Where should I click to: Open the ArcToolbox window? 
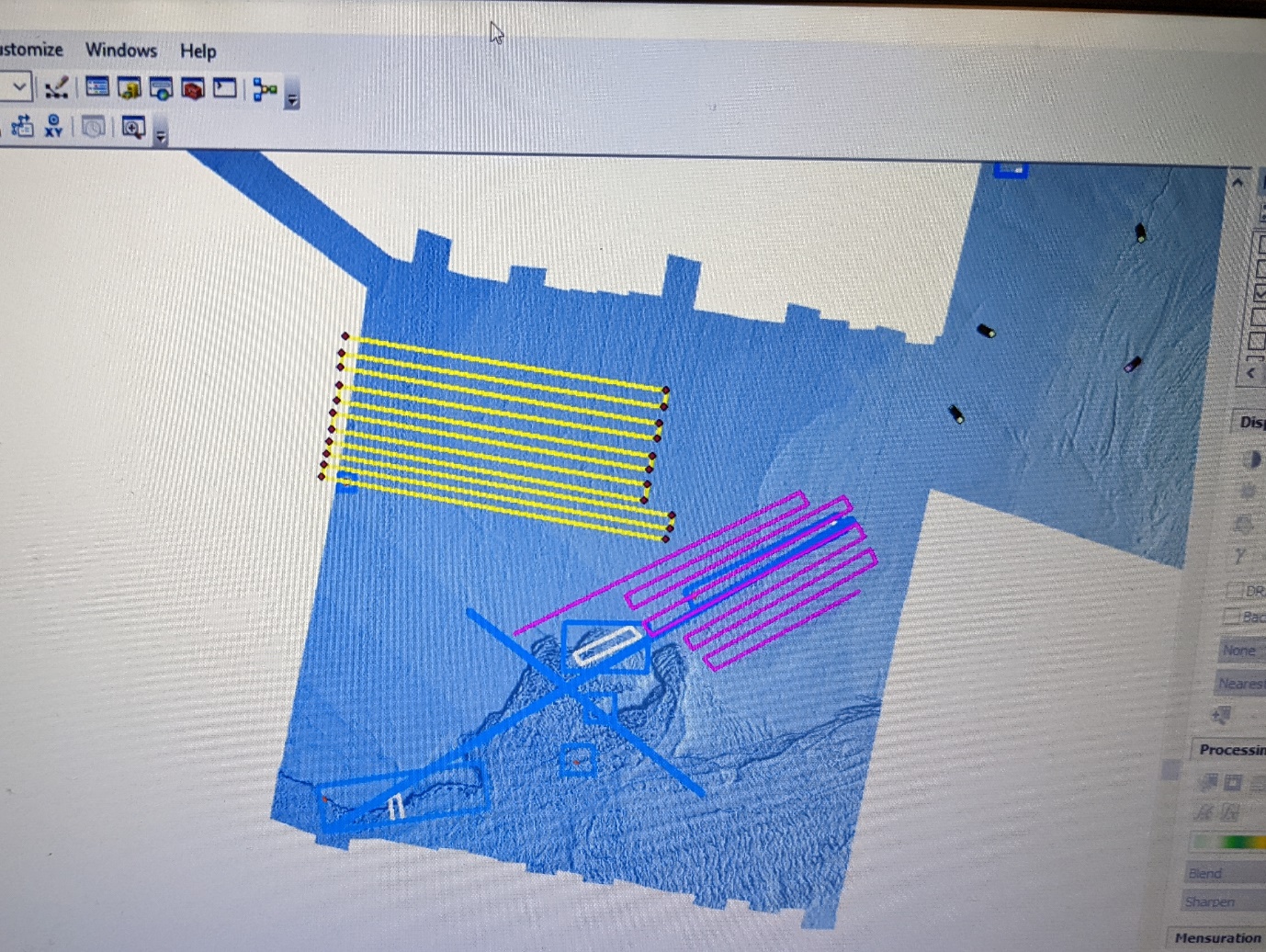point(193,87)
